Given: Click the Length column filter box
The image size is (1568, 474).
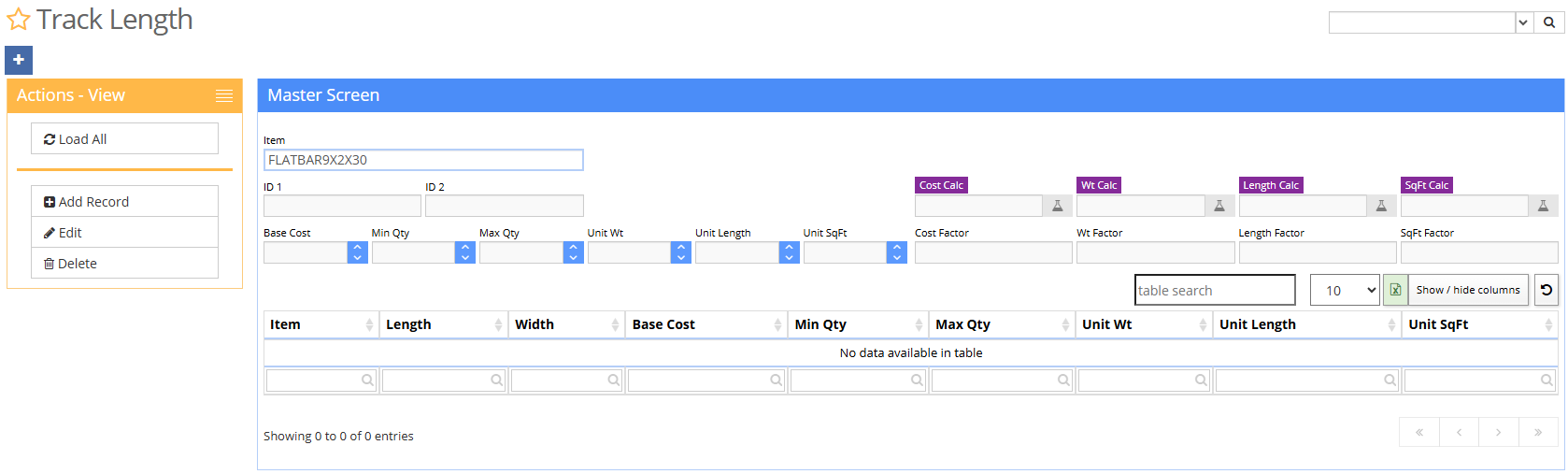Looking at the screenshot, I should pyautogui.click(x=444, y=381).
